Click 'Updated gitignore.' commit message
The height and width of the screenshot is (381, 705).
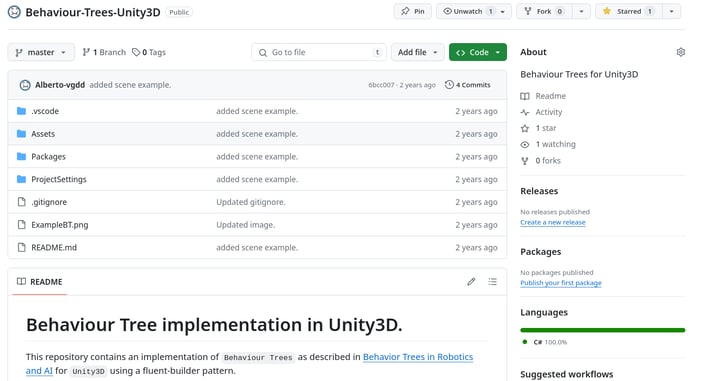pos(250,202)
